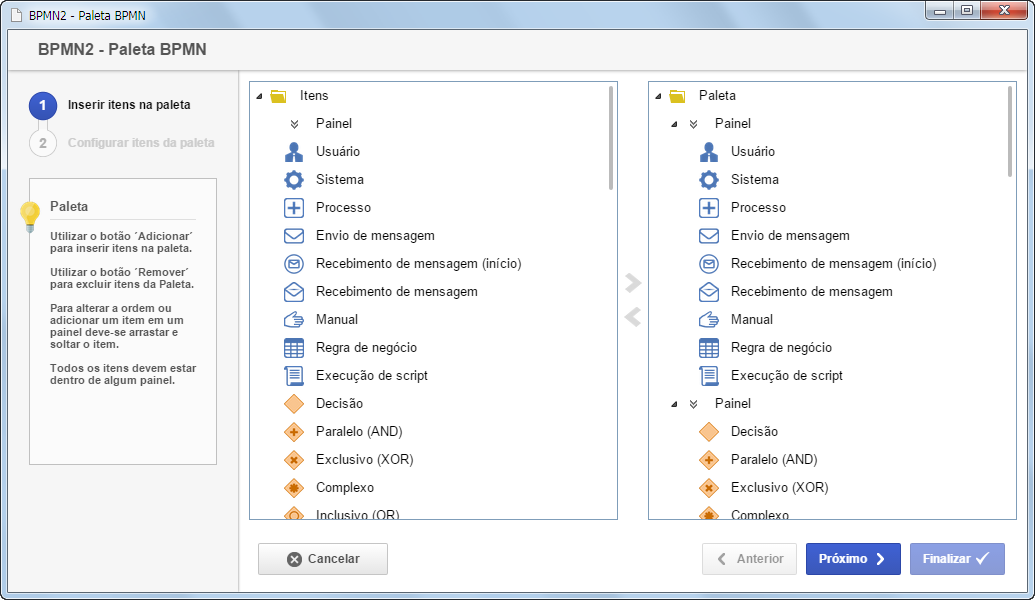
Task: Collapse the Paleta root folder
Action: coord(658,96)
